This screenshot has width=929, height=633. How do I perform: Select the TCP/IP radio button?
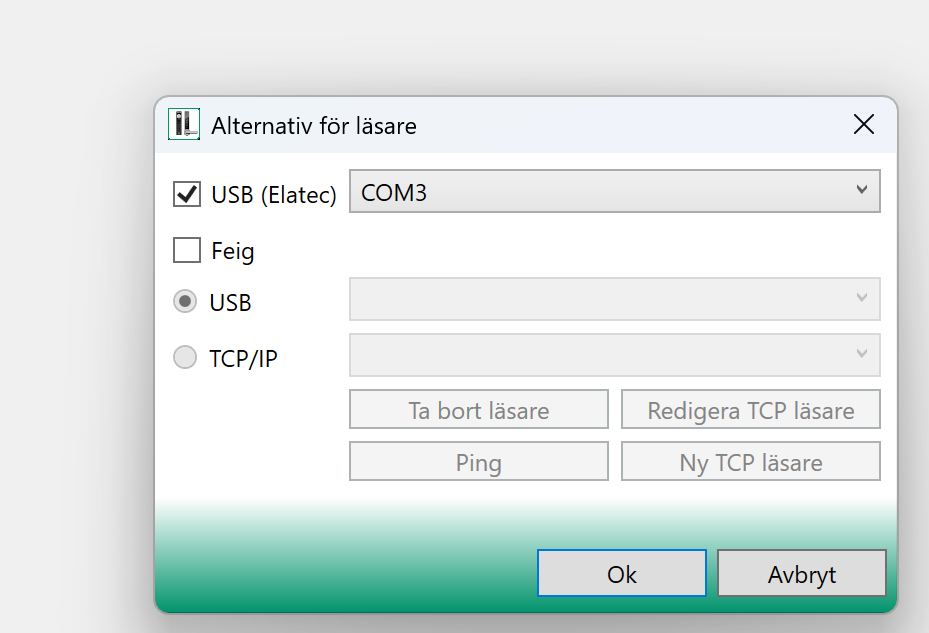click(185, 357)
